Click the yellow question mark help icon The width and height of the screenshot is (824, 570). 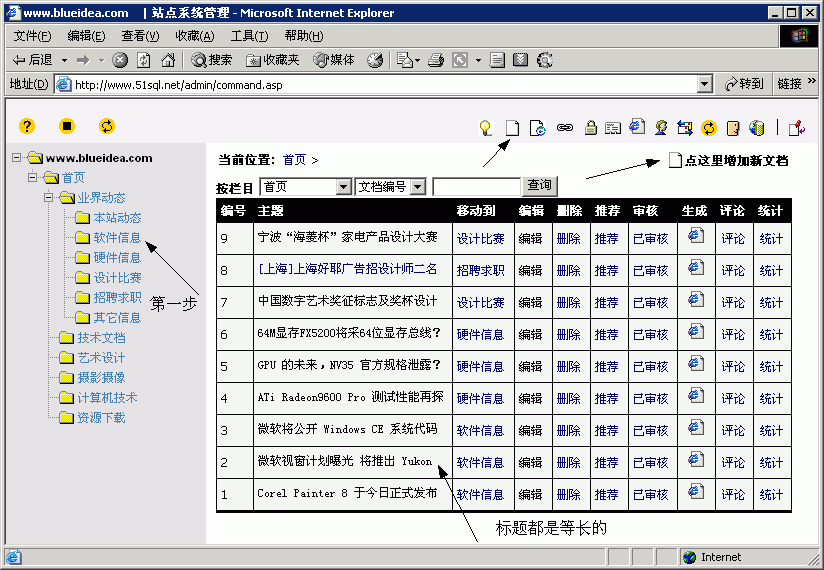pyautogui.click(x=27, y=126)
